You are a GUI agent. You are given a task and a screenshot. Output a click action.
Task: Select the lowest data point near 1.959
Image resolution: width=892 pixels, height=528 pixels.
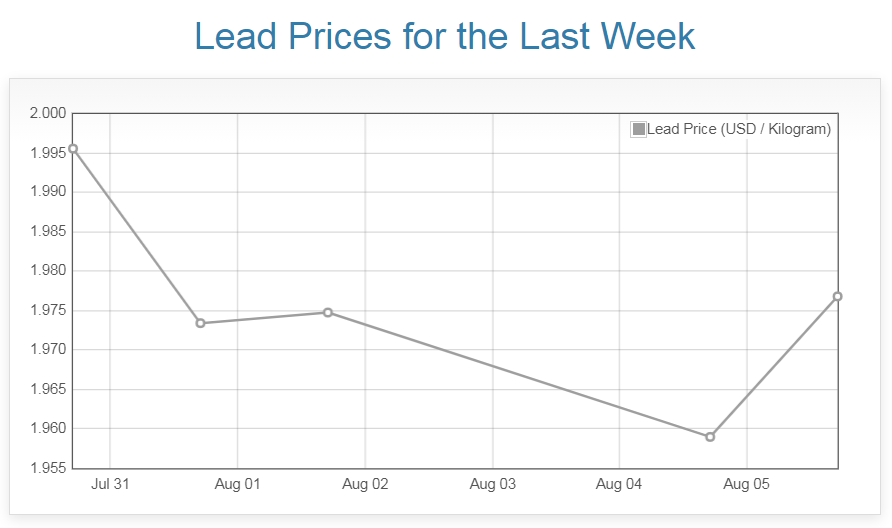pos(710,437)
